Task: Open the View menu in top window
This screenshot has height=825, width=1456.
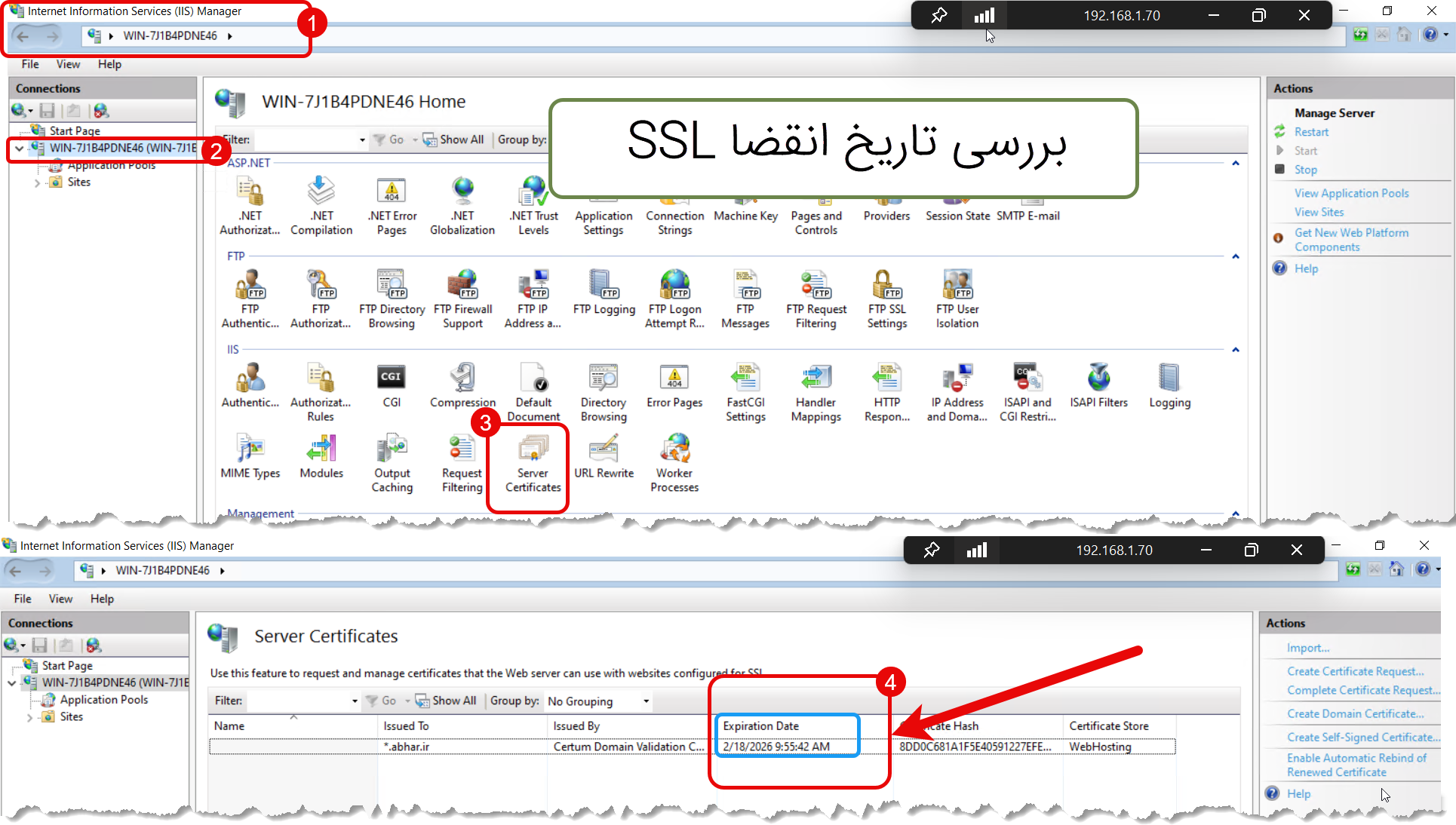Action: [68, 64]
